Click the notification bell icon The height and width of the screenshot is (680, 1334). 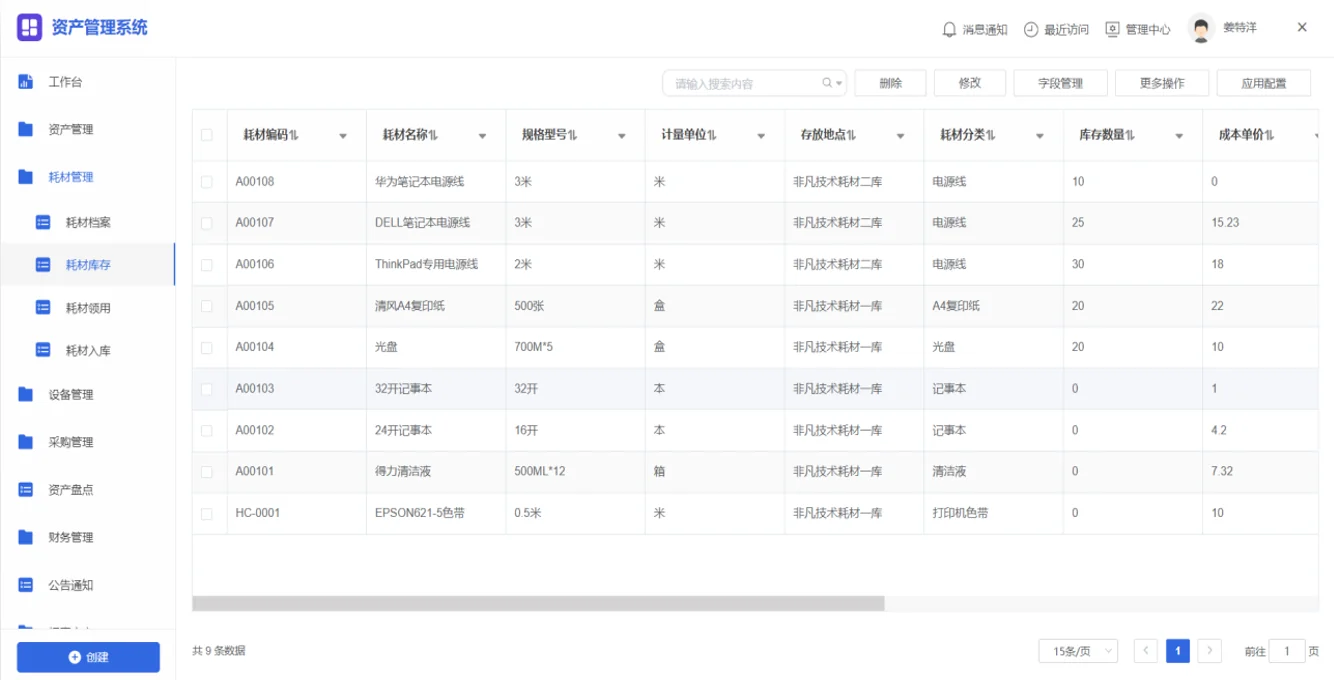[949, 30]
